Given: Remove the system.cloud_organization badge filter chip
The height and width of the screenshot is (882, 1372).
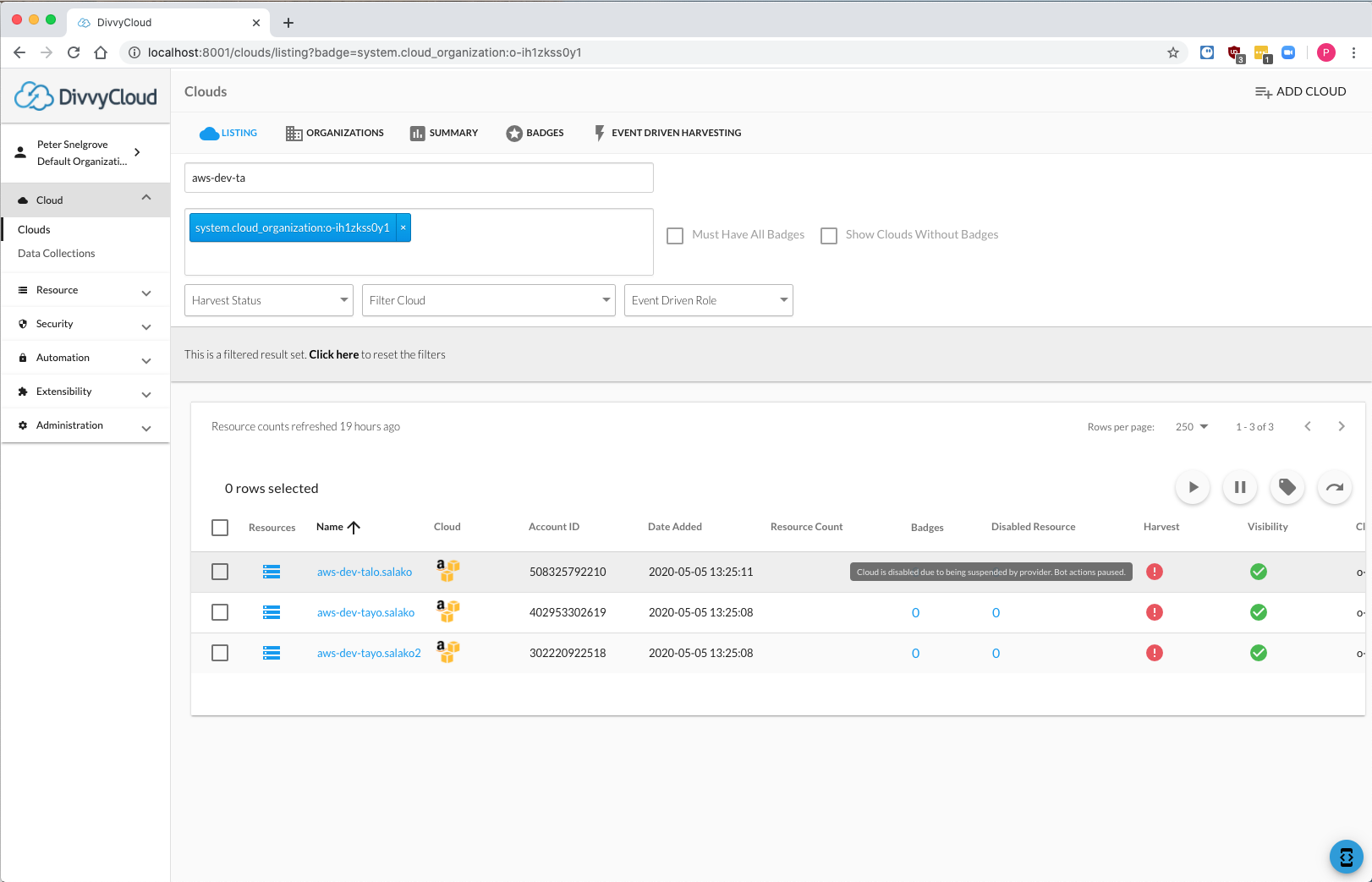Looking at the screenshot, I should tap(403, 227).
